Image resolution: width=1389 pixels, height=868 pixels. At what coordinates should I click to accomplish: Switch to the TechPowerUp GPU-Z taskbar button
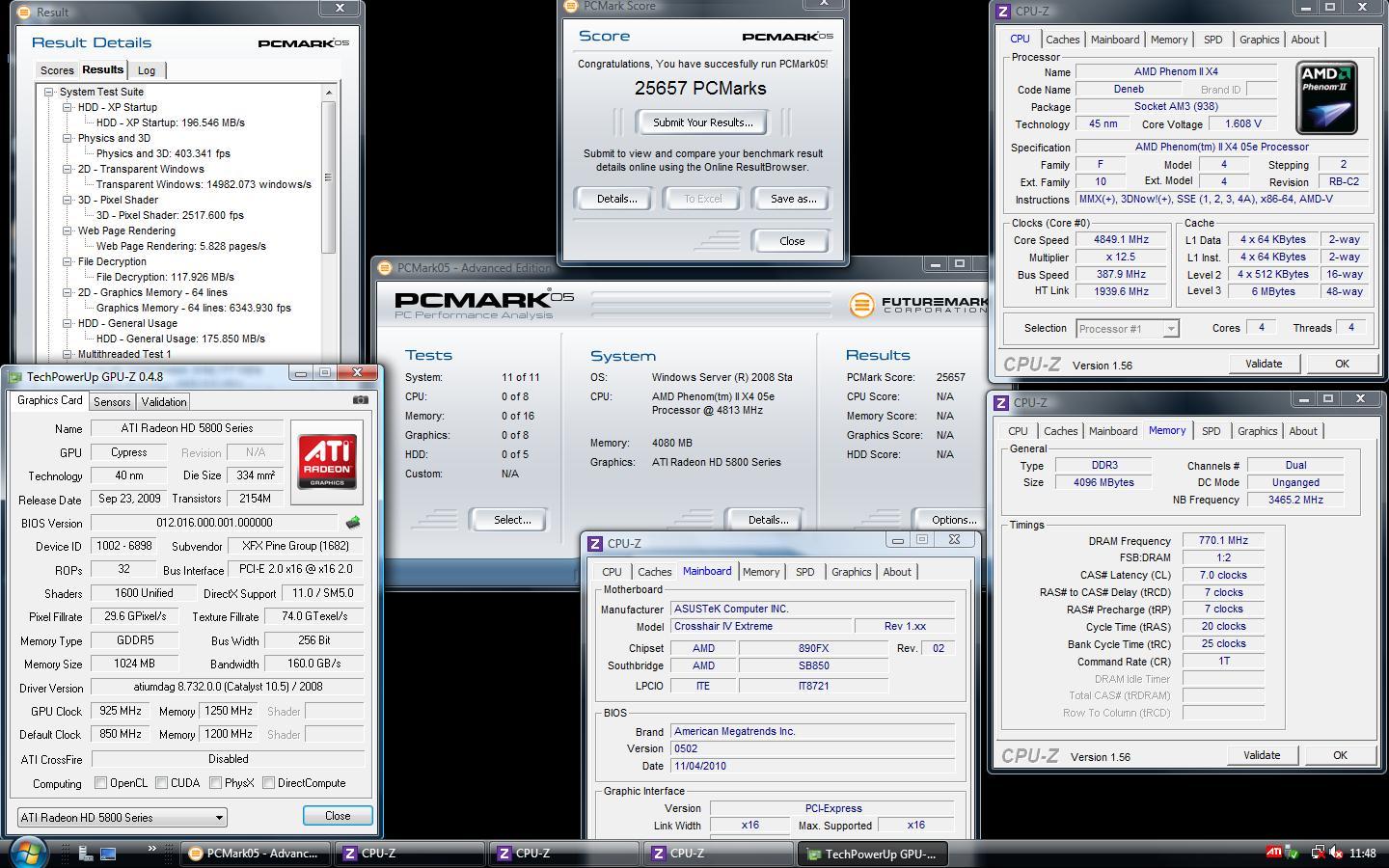tap(873, 854)
